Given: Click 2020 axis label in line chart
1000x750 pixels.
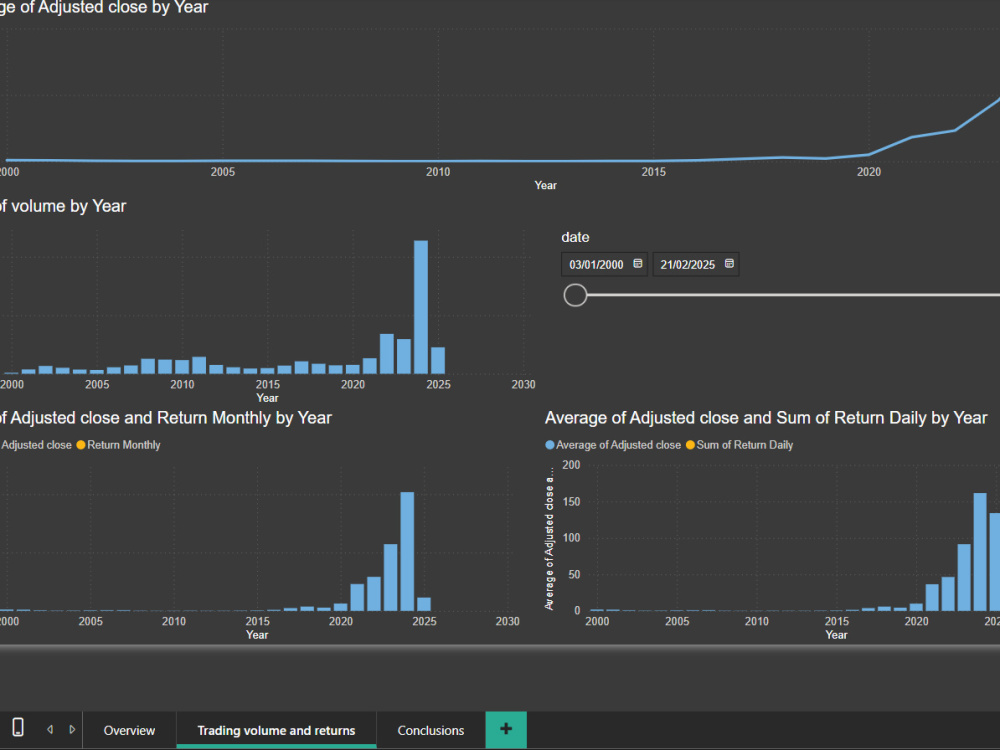Looking at the screenshot, I should (869, 172).
